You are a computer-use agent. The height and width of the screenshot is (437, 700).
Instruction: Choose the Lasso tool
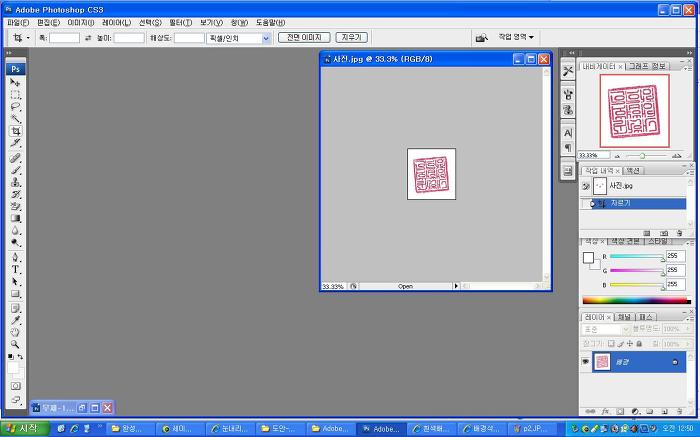click(15, 106)
